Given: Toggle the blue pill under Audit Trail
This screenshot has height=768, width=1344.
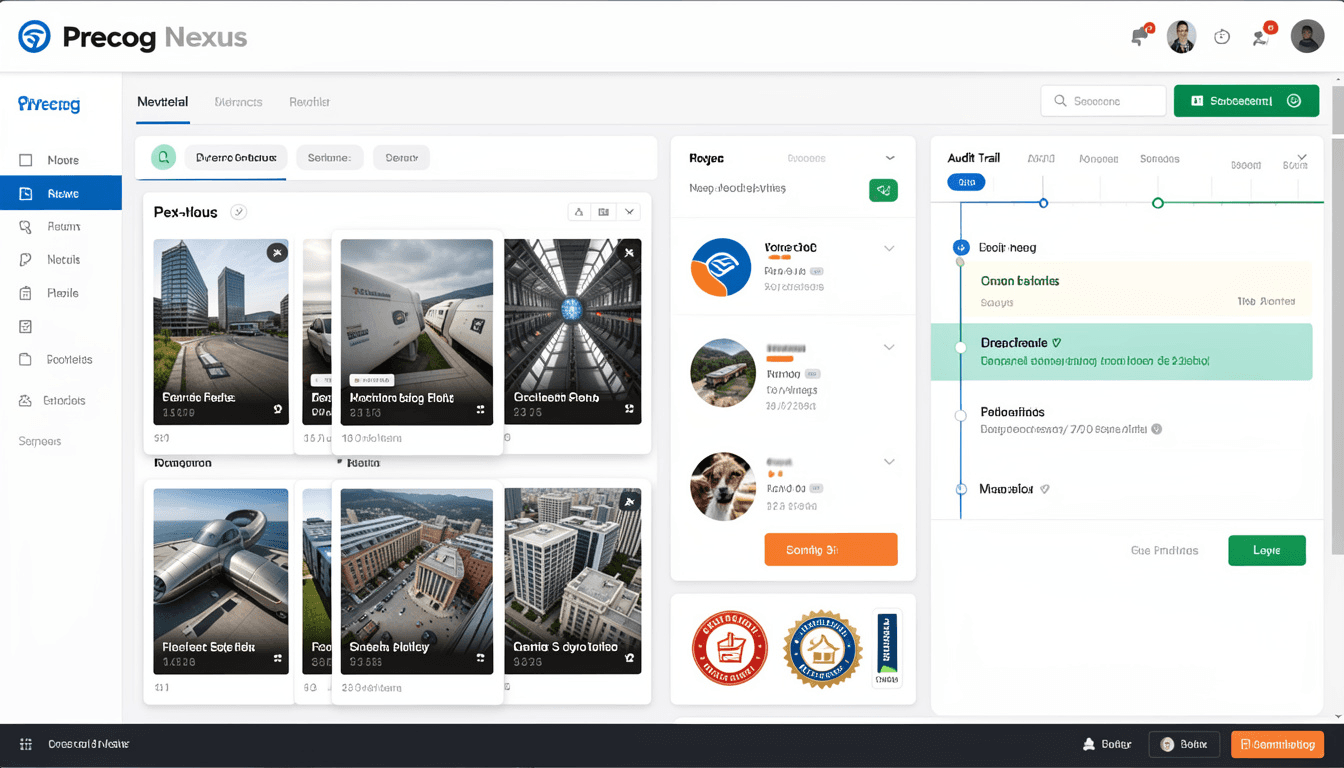Looking at the screenshot, I should (965, 182).
